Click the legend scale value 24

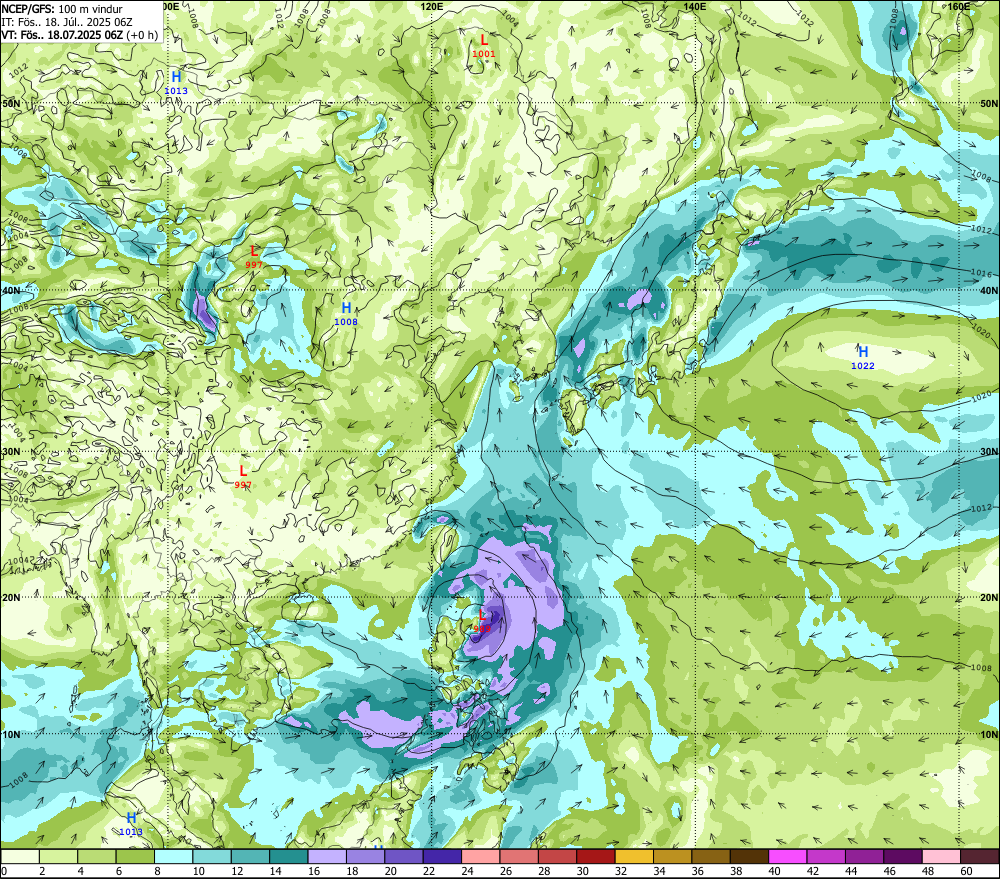click(x=467, y=871)
